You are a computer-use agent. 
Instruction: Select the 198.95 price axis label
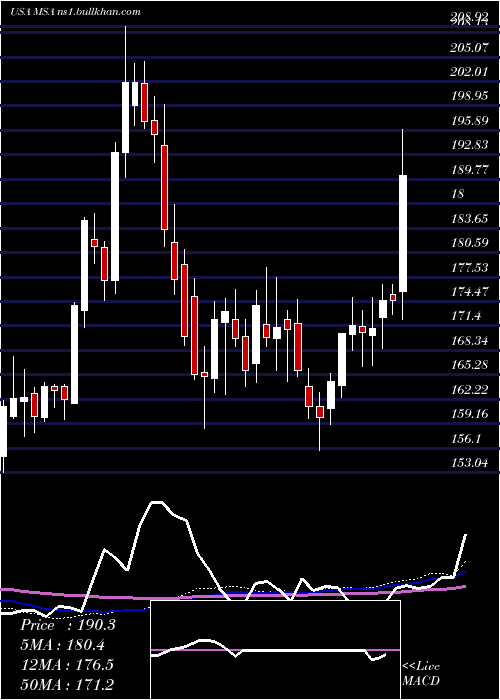[469, 96]
